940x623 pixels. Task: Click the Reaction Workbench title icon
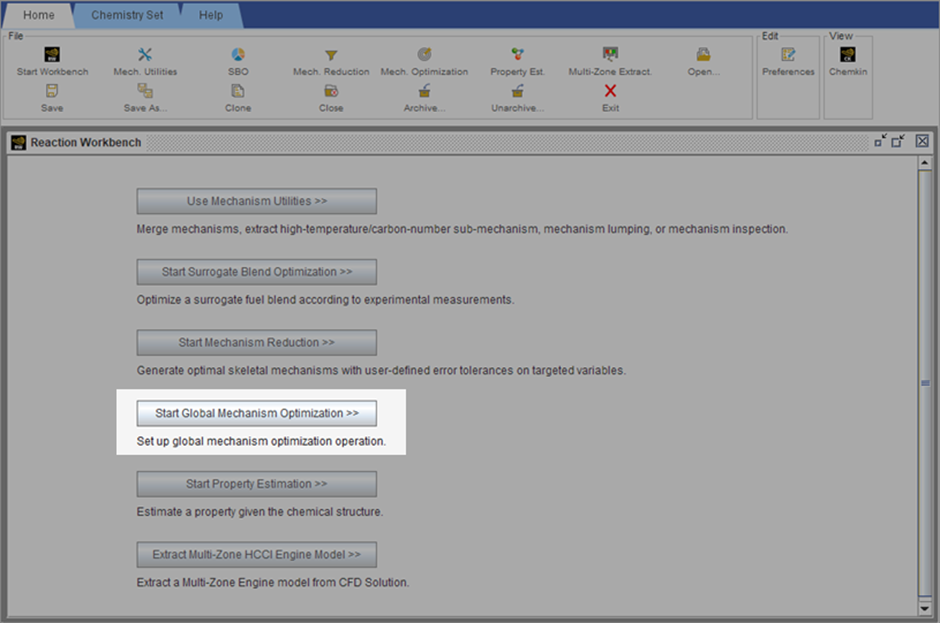[19, 143]
